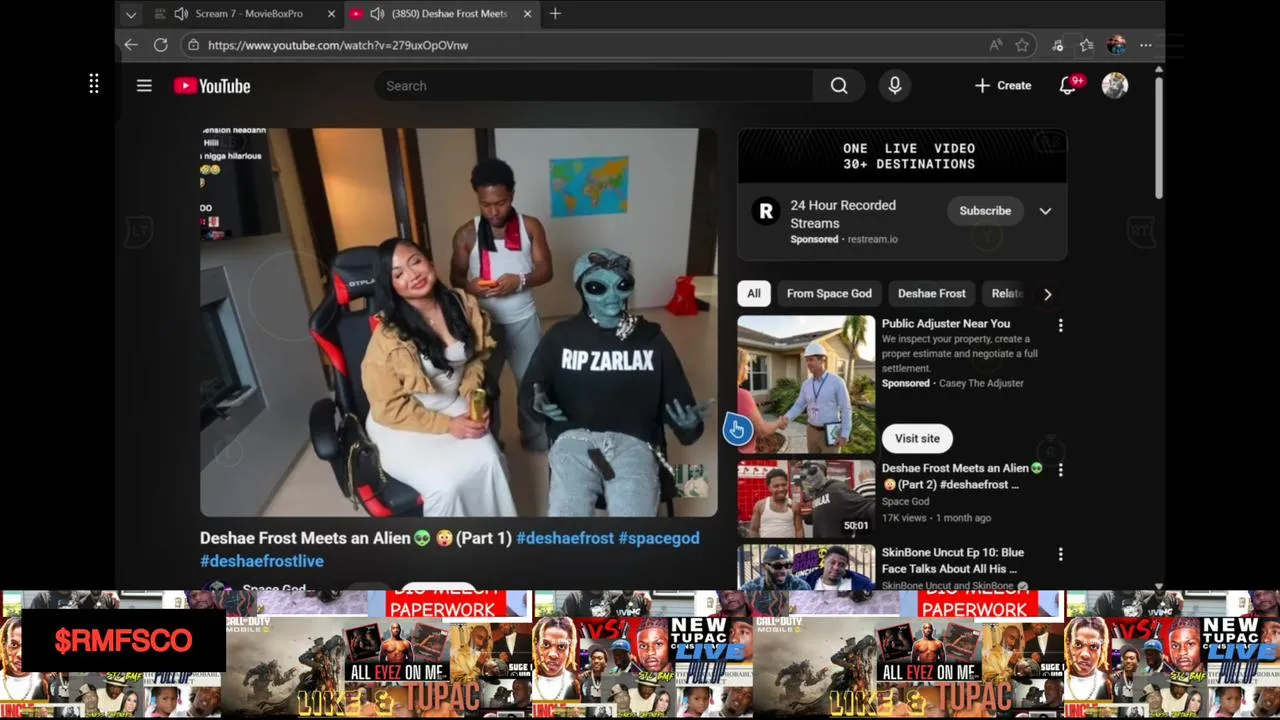
Task: Open Deshae Frost Meets an Alien Part 2 title
Action: coord(962,476)
